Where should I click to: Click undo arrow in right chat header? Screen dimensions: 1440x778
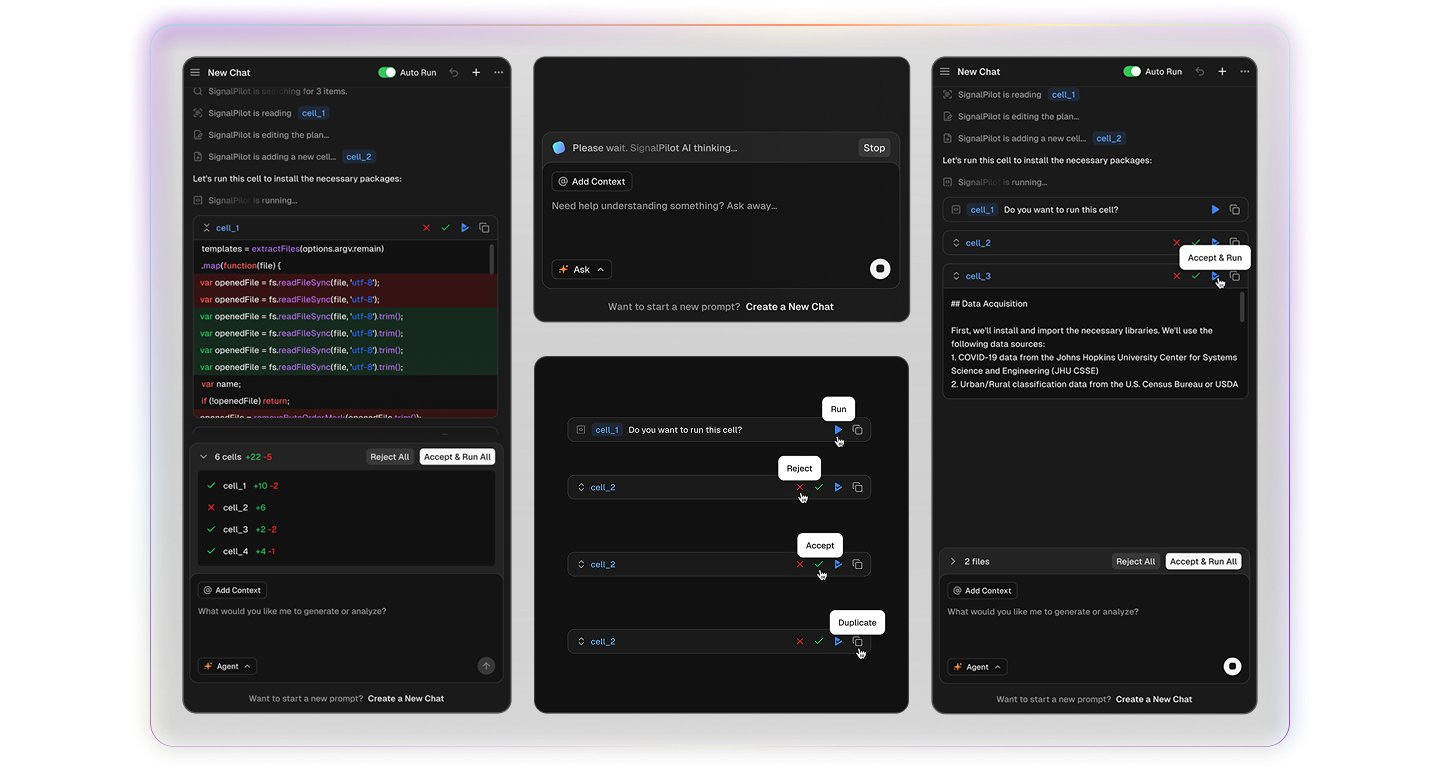(x=1200, y=72)
